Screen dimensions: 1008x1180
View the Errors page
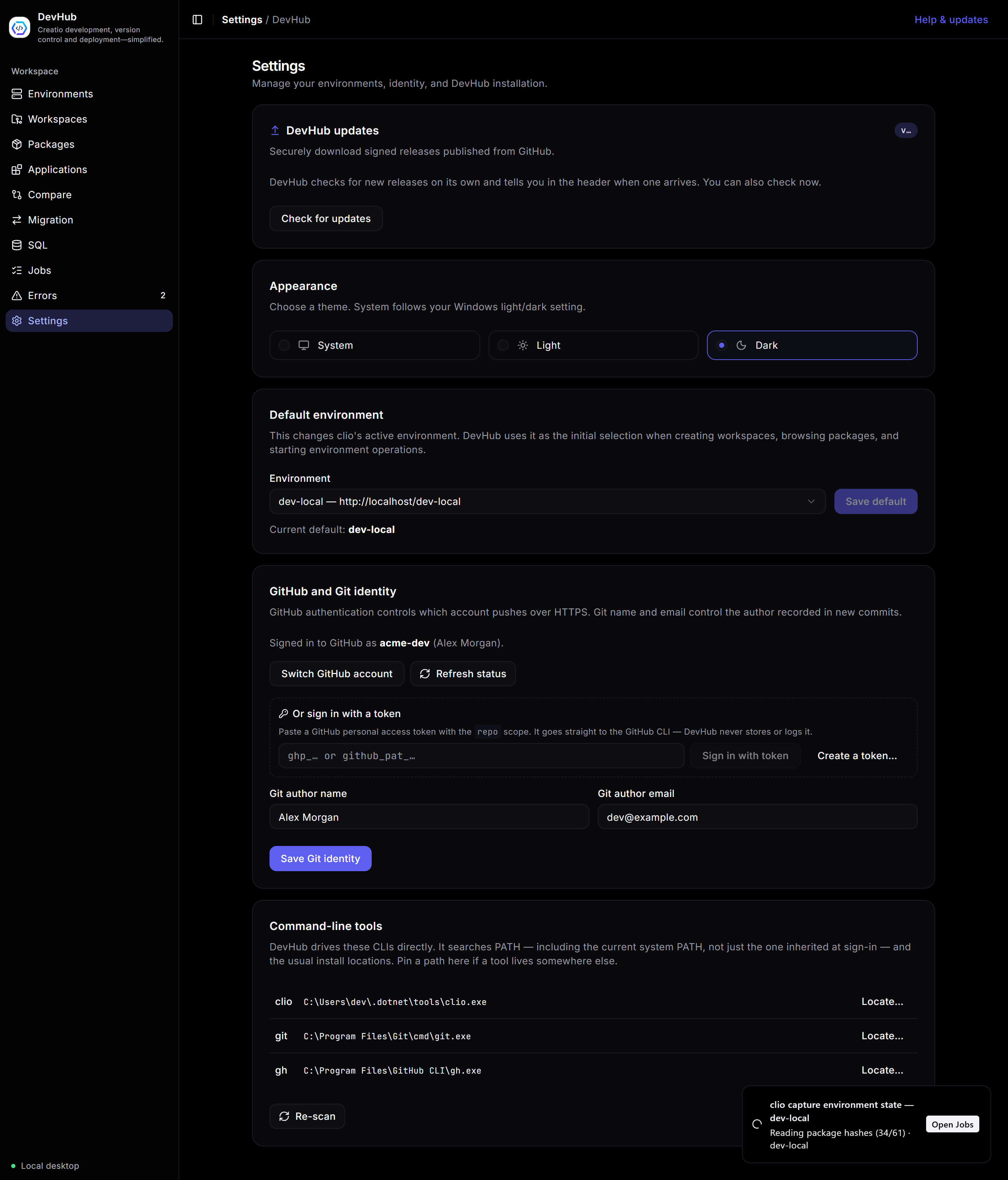tap(89, 296)
